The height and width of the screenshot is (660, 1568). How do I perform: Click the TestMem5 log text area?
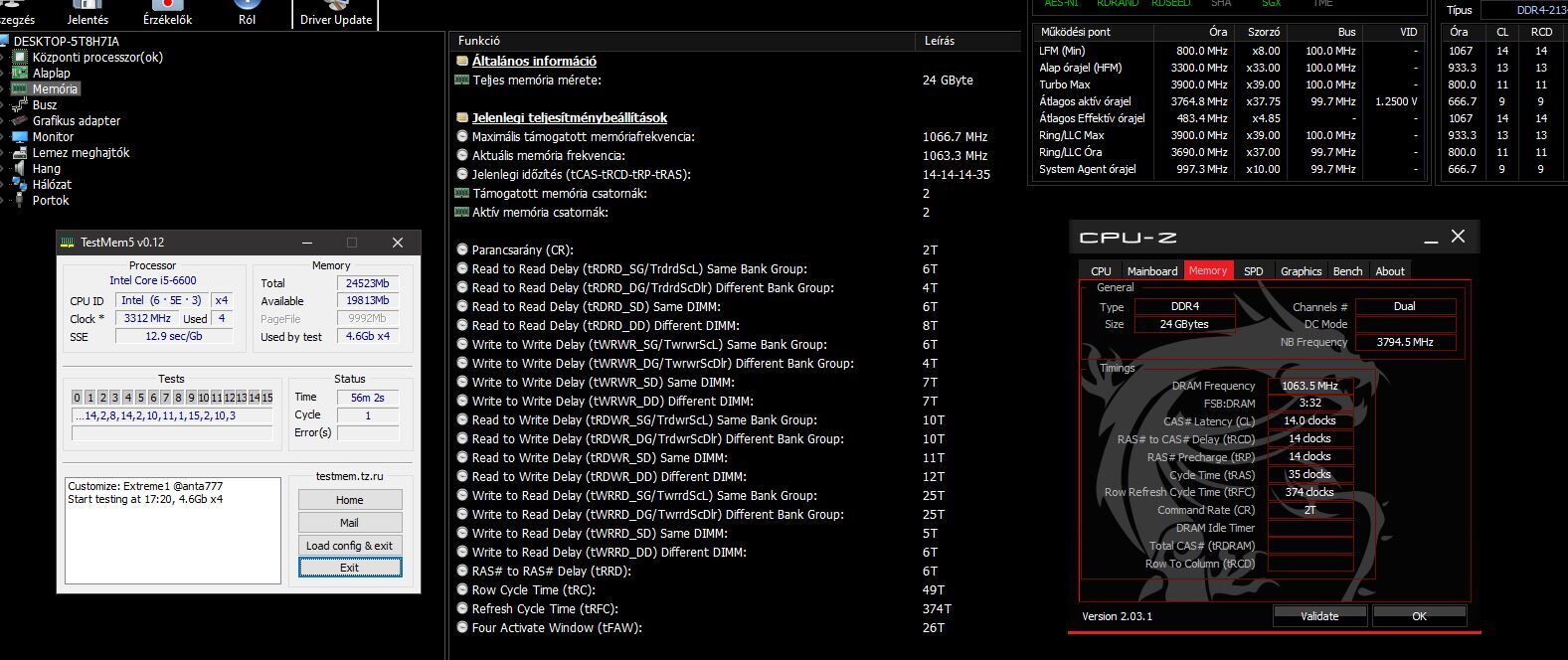click(x=173, y=530)
